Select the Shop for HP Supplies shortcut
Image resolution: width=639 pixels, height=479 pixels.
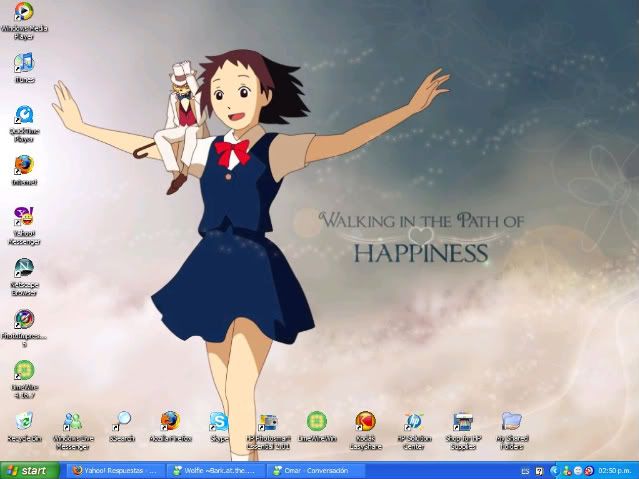tap(463, 430)
